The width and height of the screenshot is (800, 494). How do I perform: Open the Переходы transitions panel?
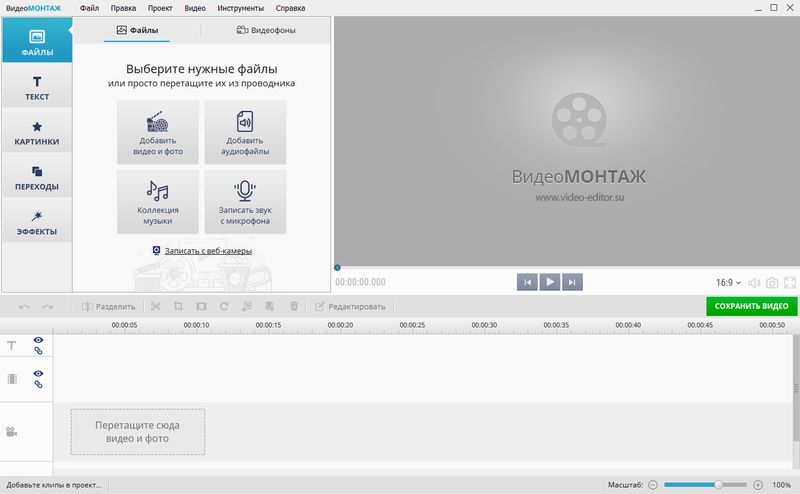(x=37, y=178)
